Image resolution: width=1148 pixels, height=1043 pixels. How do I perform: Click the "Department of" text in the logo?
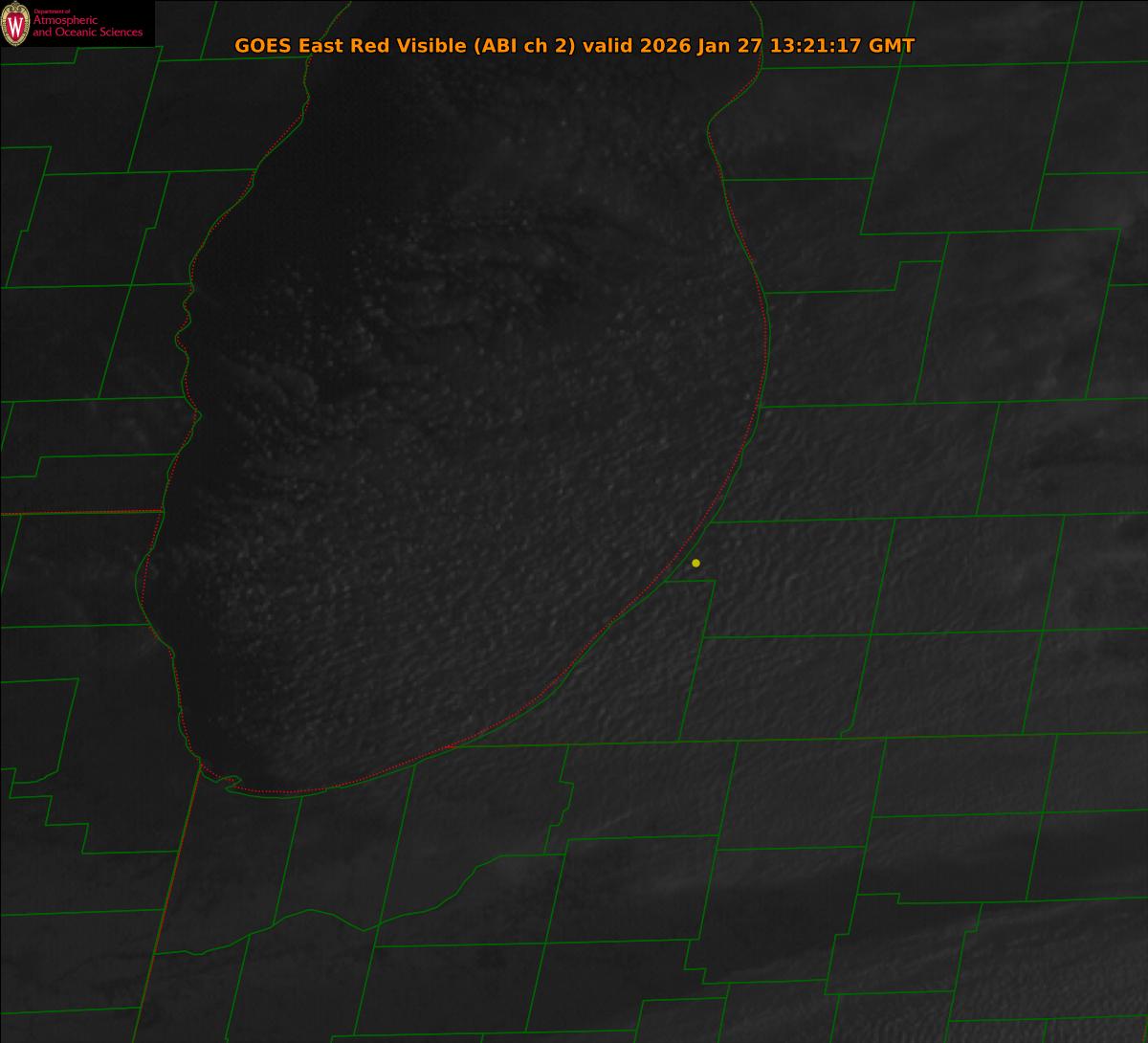[52, 11]
